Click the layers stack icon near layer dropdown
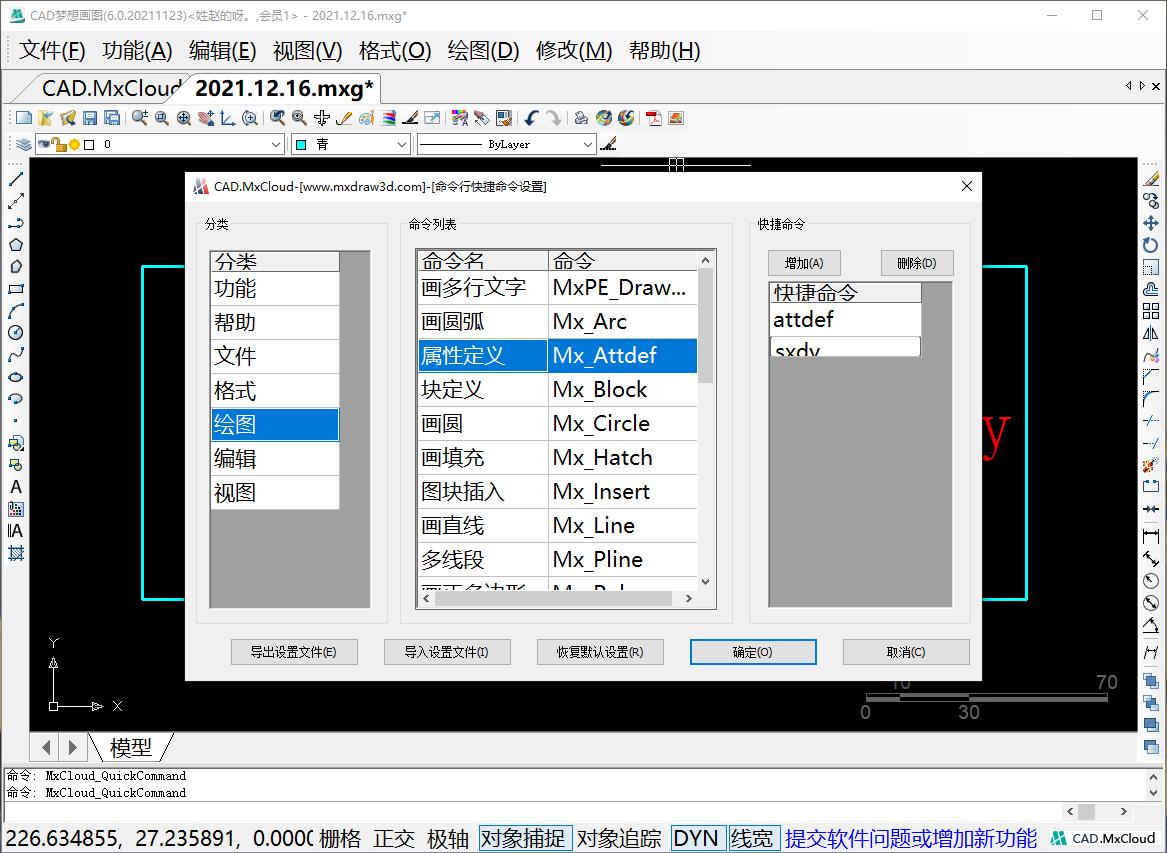 [x=22, y=143]
